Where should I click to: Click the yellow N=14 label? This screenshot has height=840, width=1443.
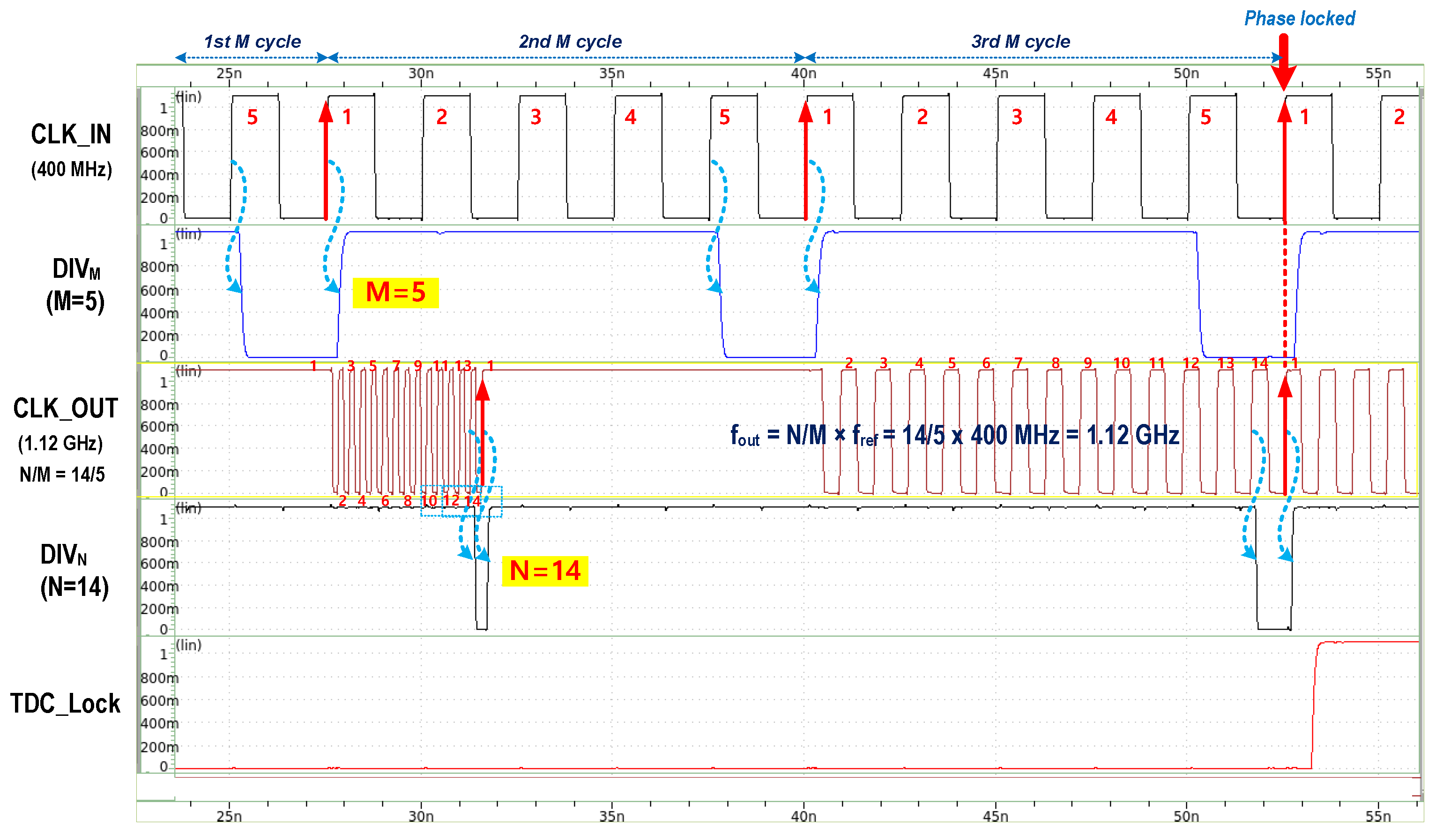pos(544,571)
